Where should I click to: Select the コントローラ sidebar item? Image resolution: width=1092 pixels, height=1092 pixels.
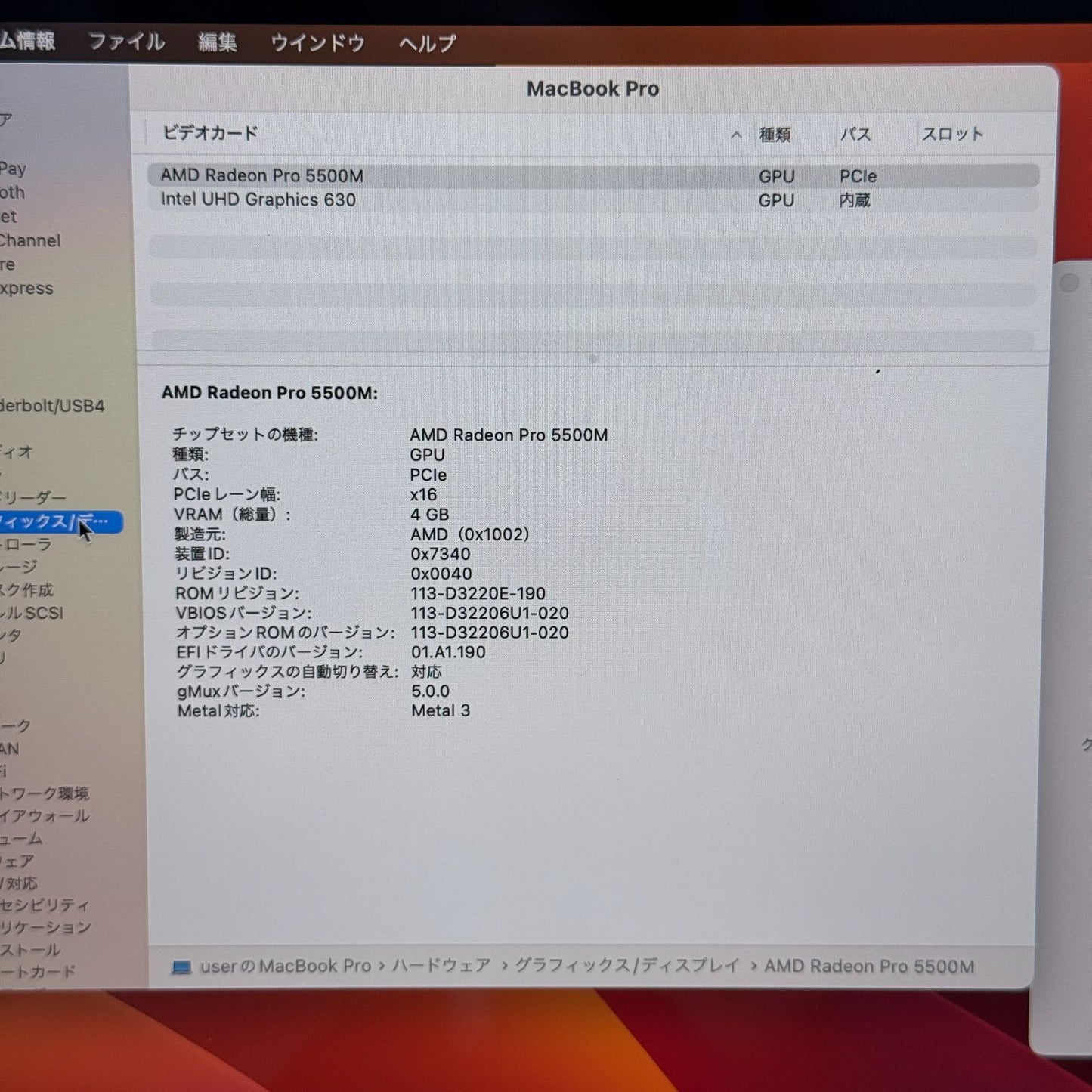coord(26,544)
